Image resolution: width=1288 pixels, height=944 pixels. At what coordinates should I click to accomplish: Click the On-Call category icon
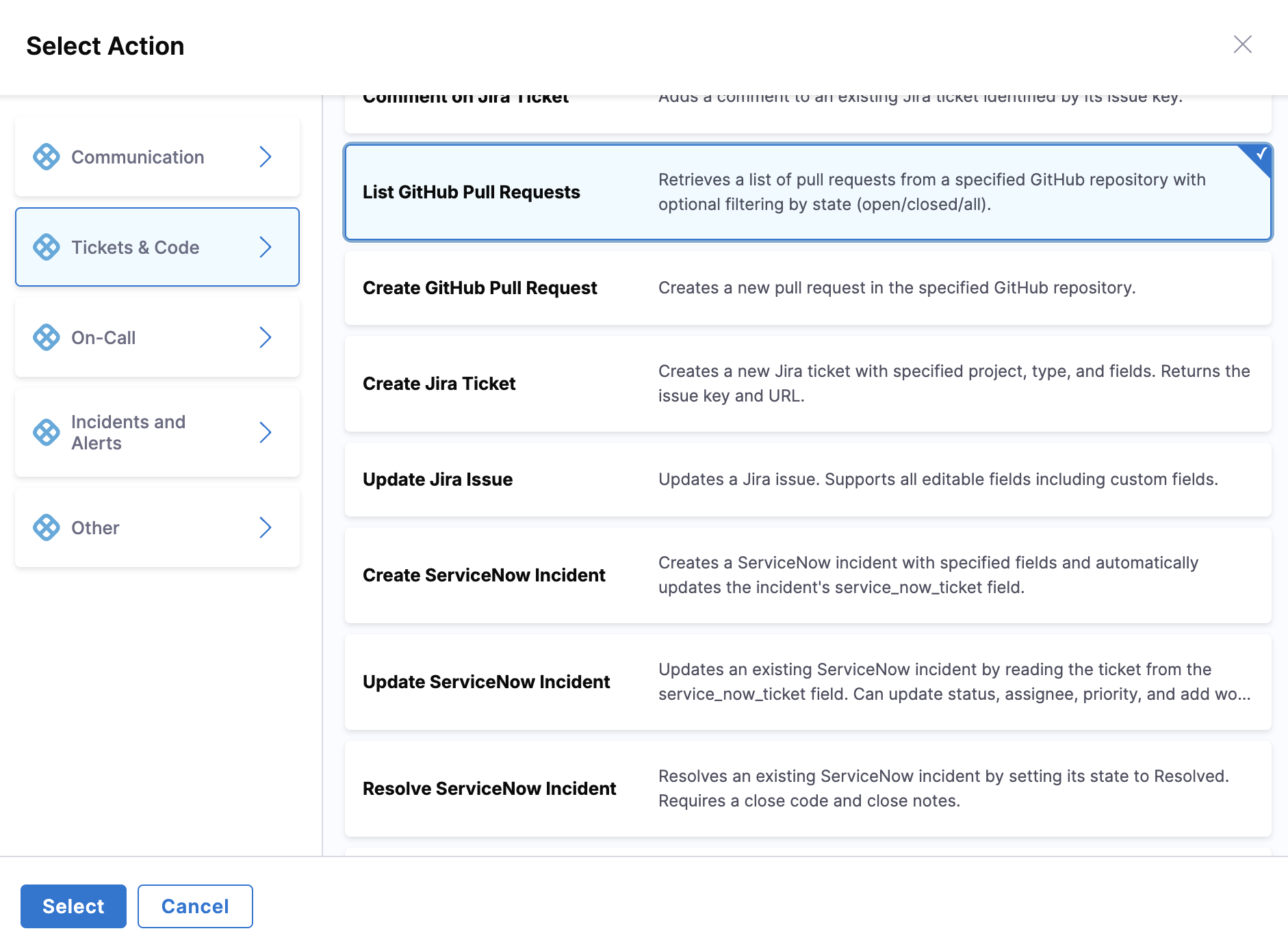click(x=47, y=337)
